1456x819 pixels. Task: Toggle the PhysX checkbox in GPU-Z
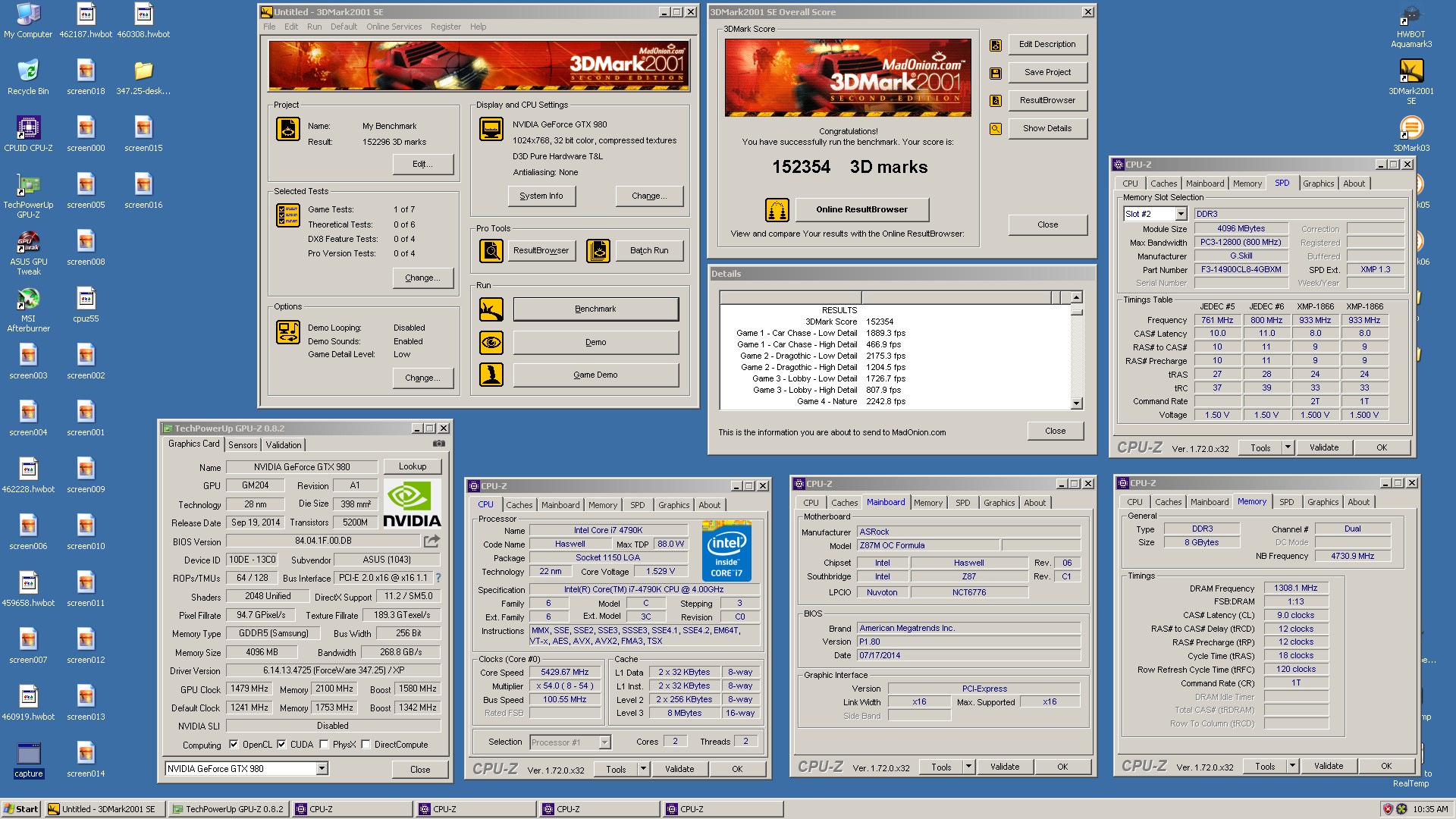[324, 745]
